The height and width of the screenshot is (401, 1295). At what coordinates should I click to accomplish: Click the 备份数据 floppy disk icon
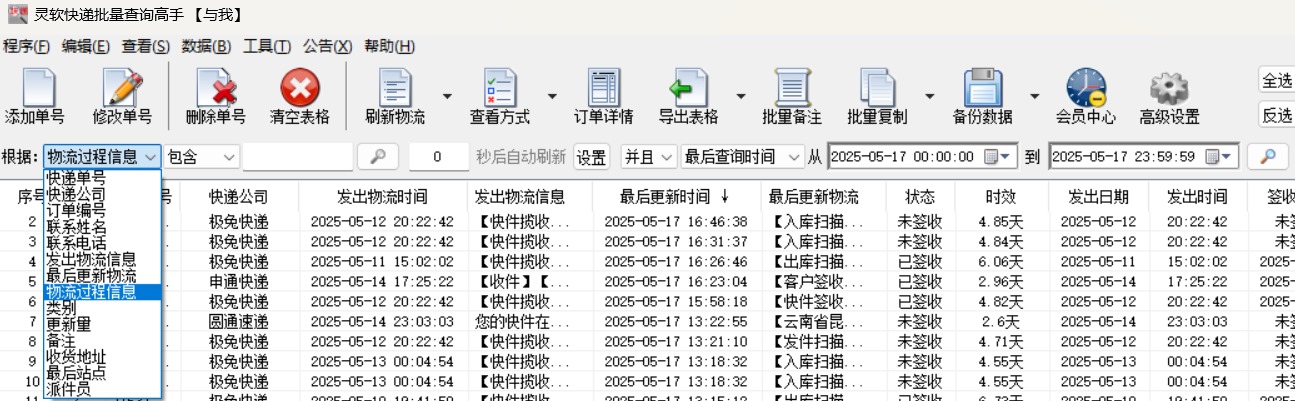click(982, 87)
